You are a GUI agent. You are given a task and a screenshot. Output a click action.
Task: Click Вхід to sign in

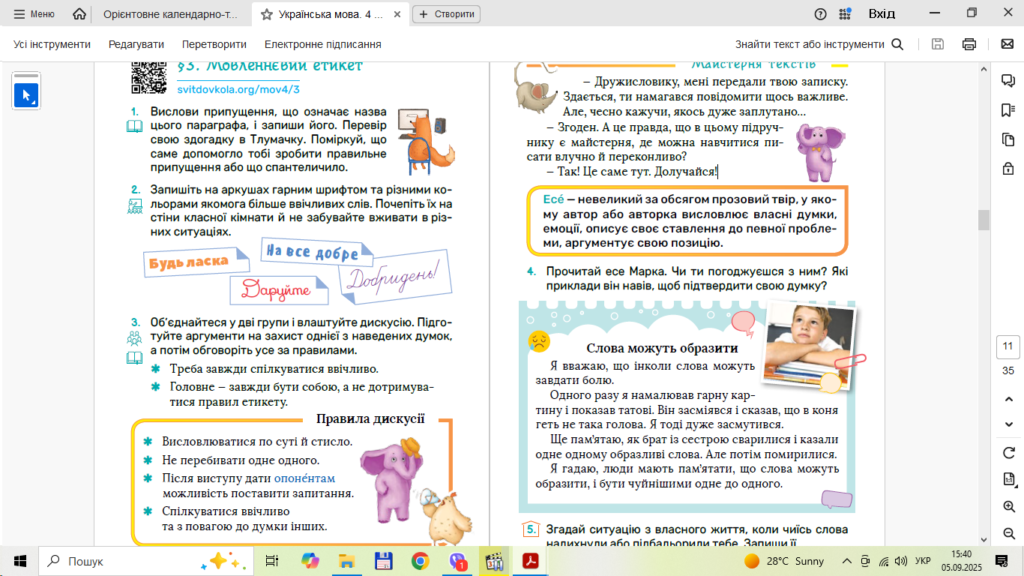(882, 14)
